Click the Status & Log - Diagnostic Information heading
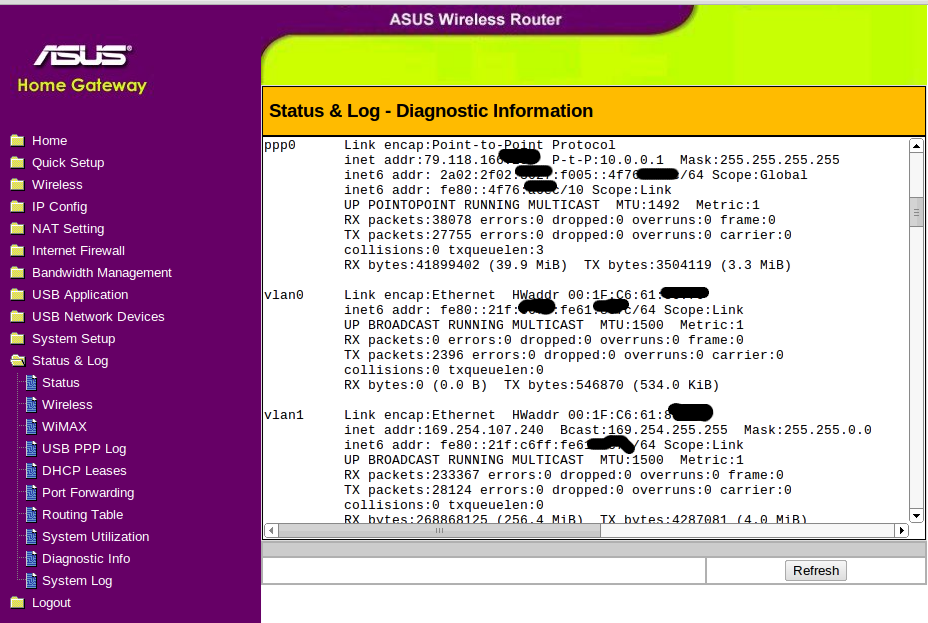 point(431,111)
